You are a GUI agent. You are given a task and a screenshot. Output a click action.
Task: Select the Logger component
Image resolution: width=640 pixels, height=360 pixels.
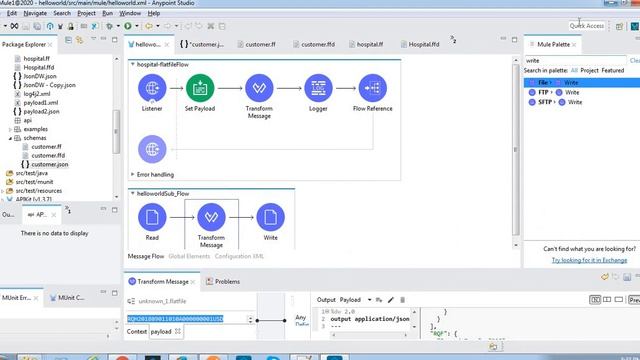[x=318, y=88]
